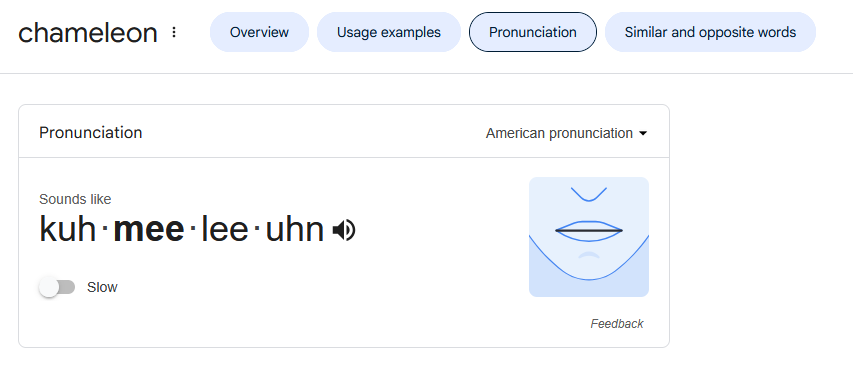Open the three-dot menu beside chameleon

[174, 32]
